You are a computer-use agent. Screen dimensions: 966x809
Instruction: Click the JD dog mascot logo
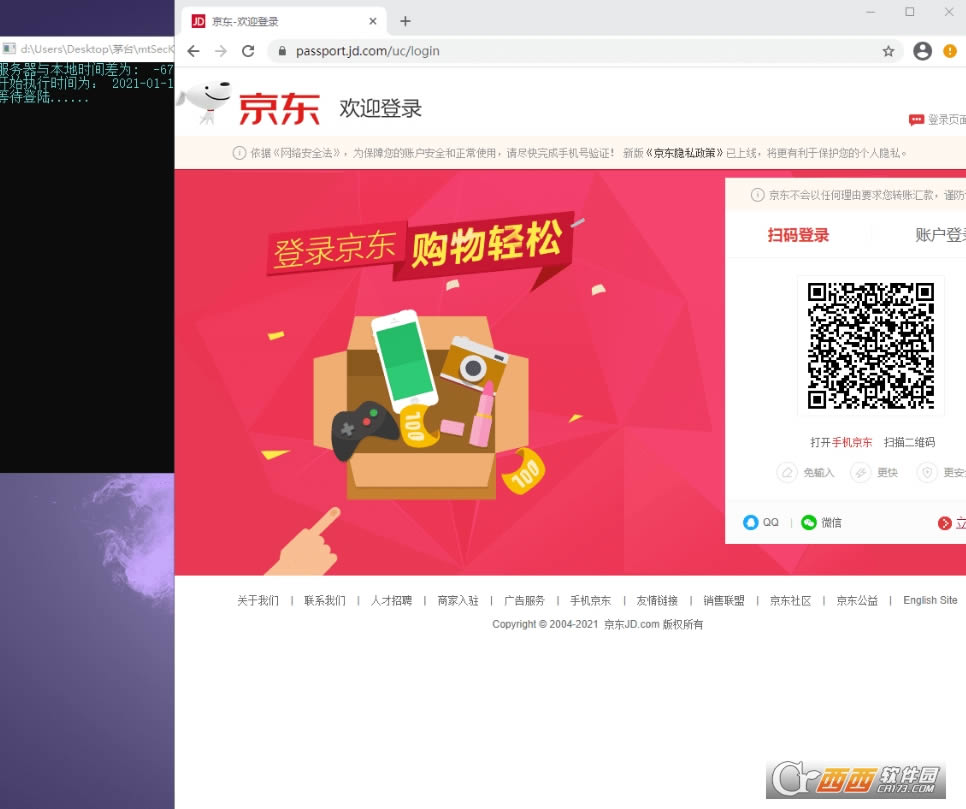coord(205,102)
